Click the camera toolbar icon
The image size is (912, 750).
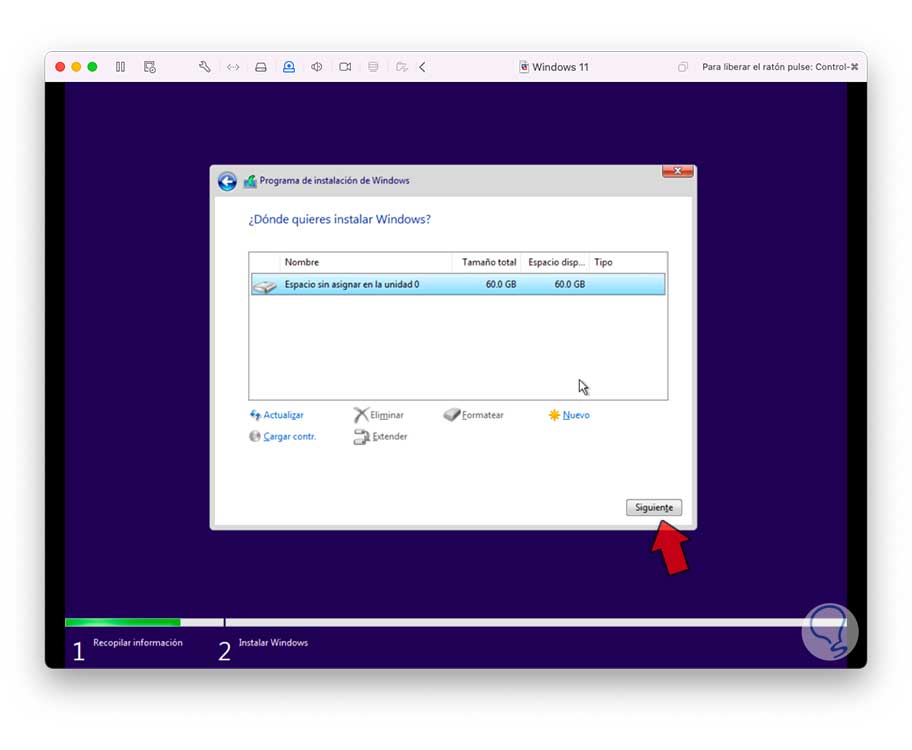(345, 67)
